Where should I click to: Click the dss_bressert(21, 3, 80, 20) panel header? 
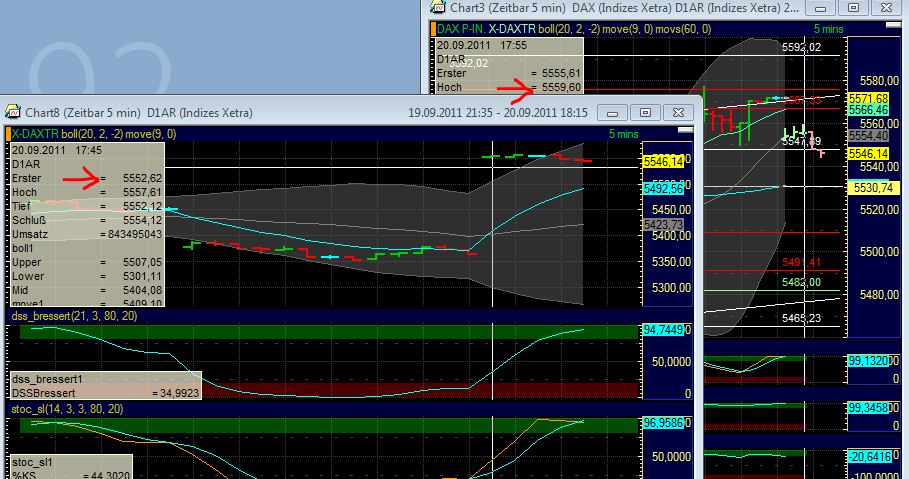(74, 316)
